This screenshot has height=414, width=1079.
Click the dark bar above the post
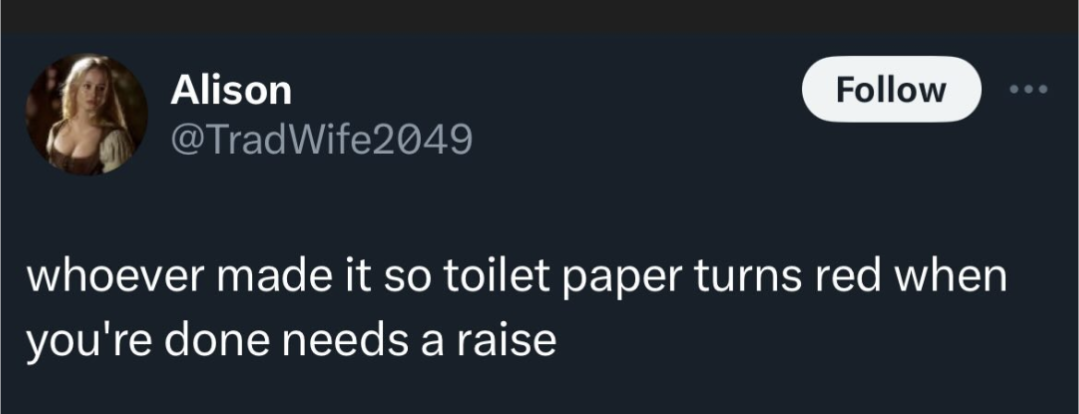[x=539, y=16]
